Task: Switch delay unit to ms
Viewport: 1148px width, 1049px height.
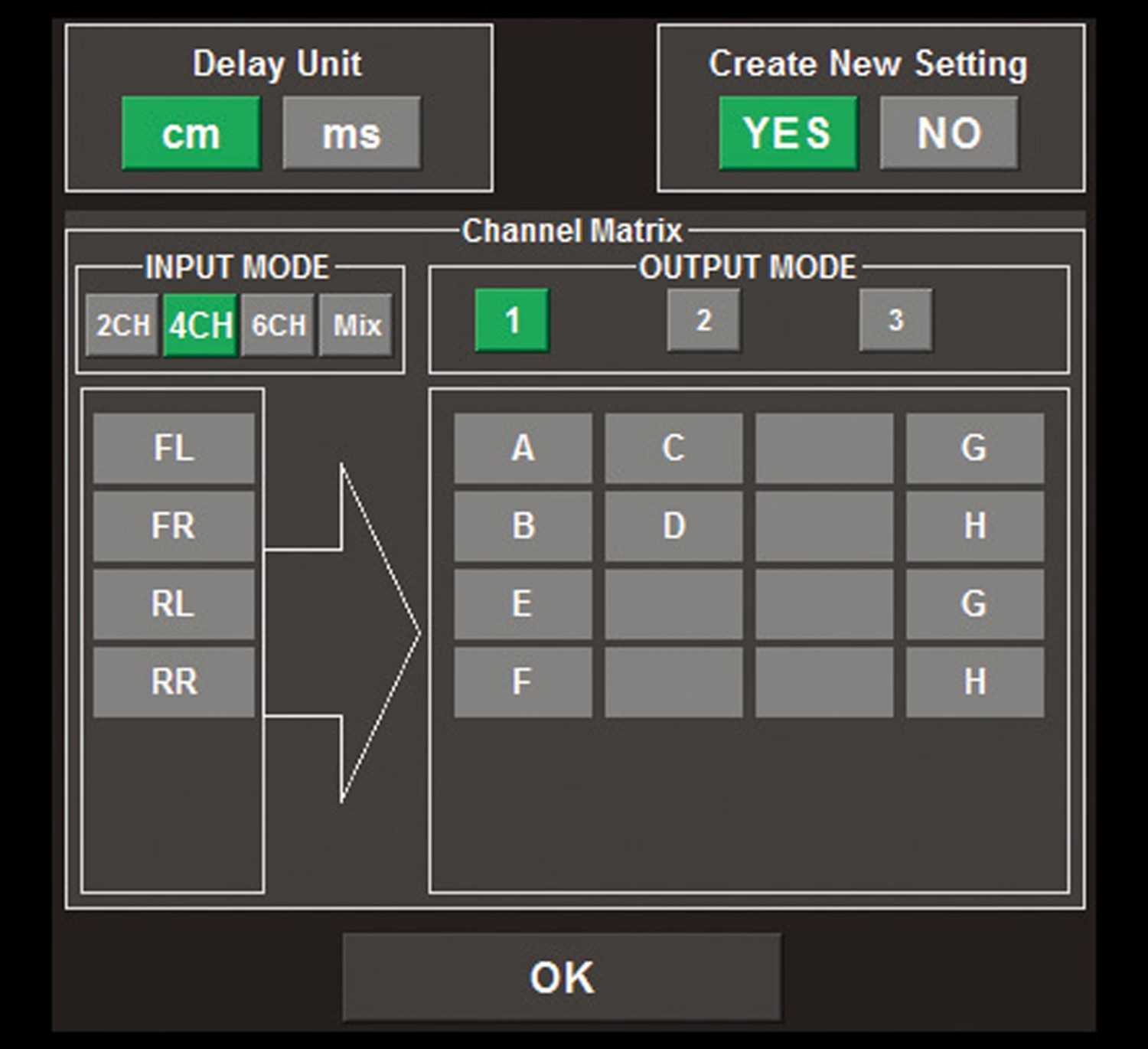Action: (x=352, y=133)
